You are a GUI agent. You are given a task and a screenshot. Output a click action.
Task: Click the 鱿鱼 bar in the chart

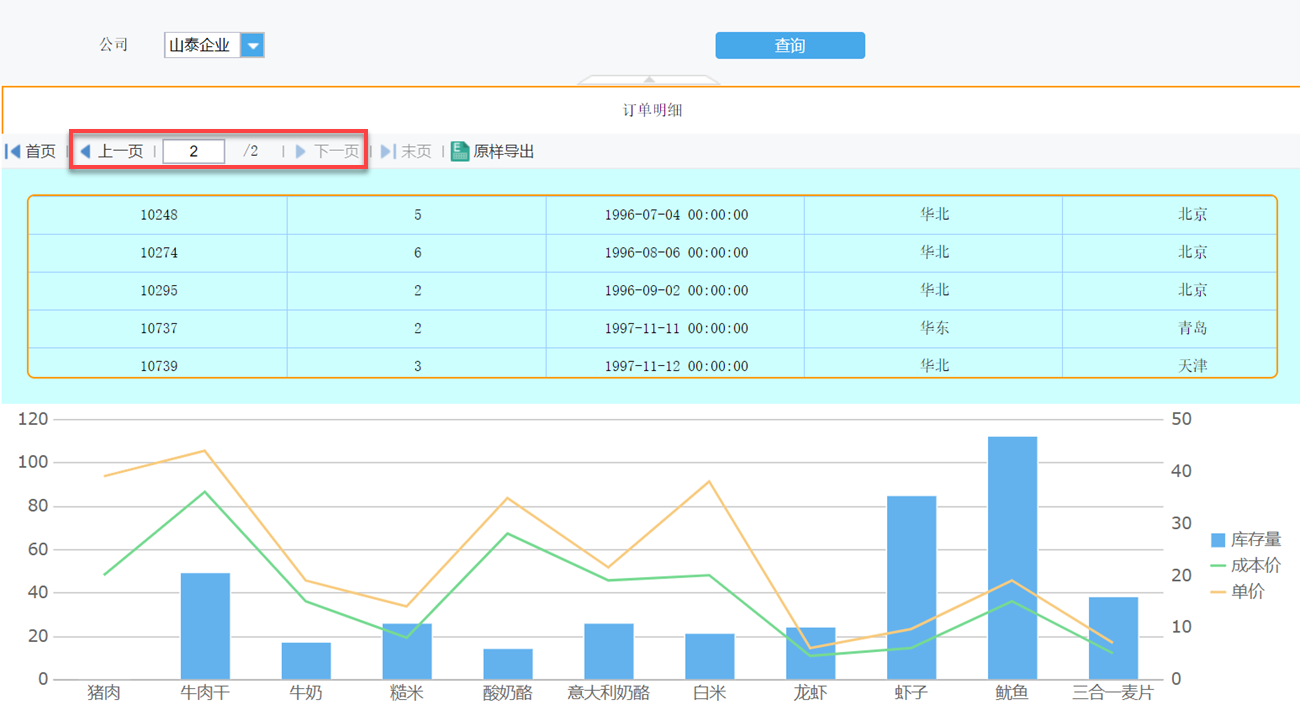1012,558
